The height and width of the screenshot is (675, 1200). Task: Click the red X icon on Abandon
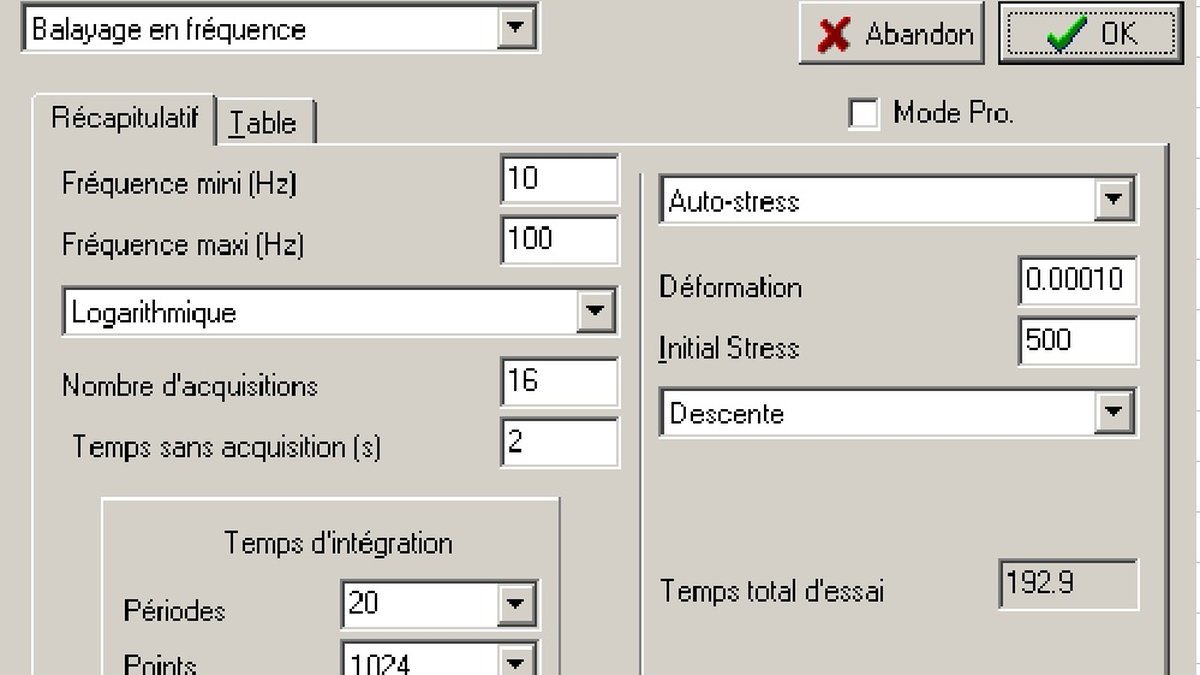click(x=833, y=34)
